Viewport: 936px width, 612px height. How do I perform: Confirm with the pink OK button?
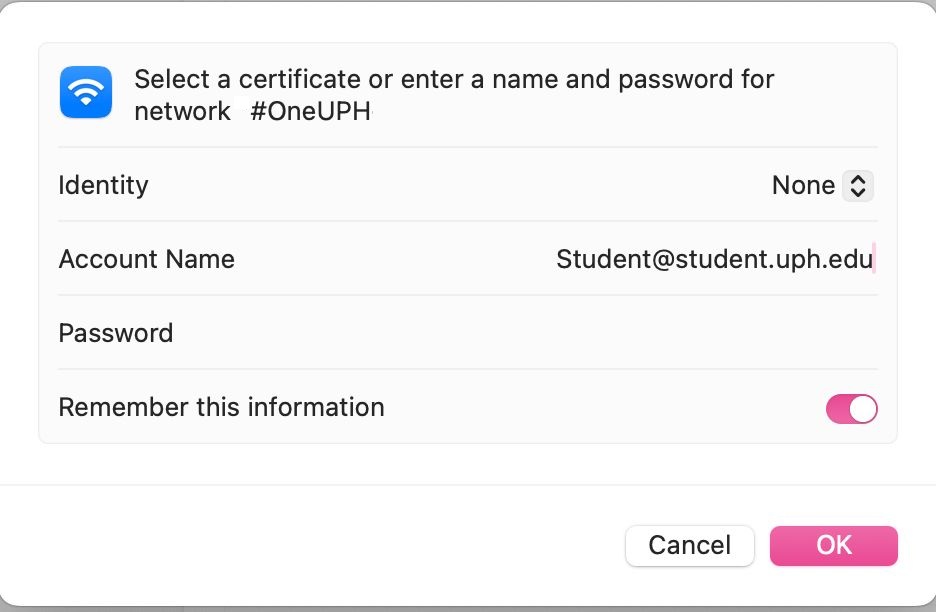[833, 545]
